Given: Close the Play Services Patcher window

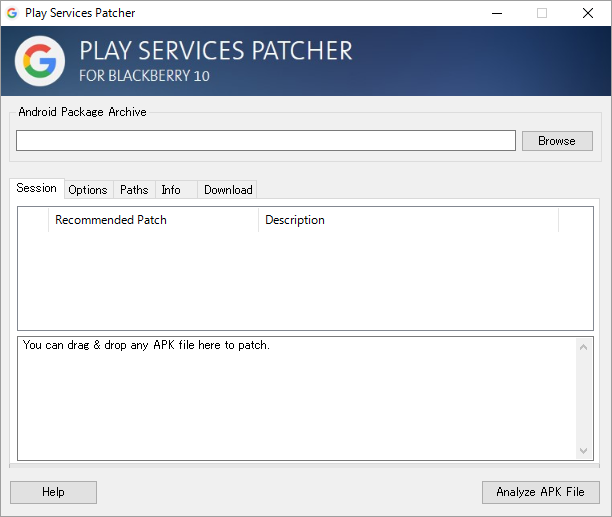Looking at the screenshot, I should pyautogui.click(x=588, y=13).
